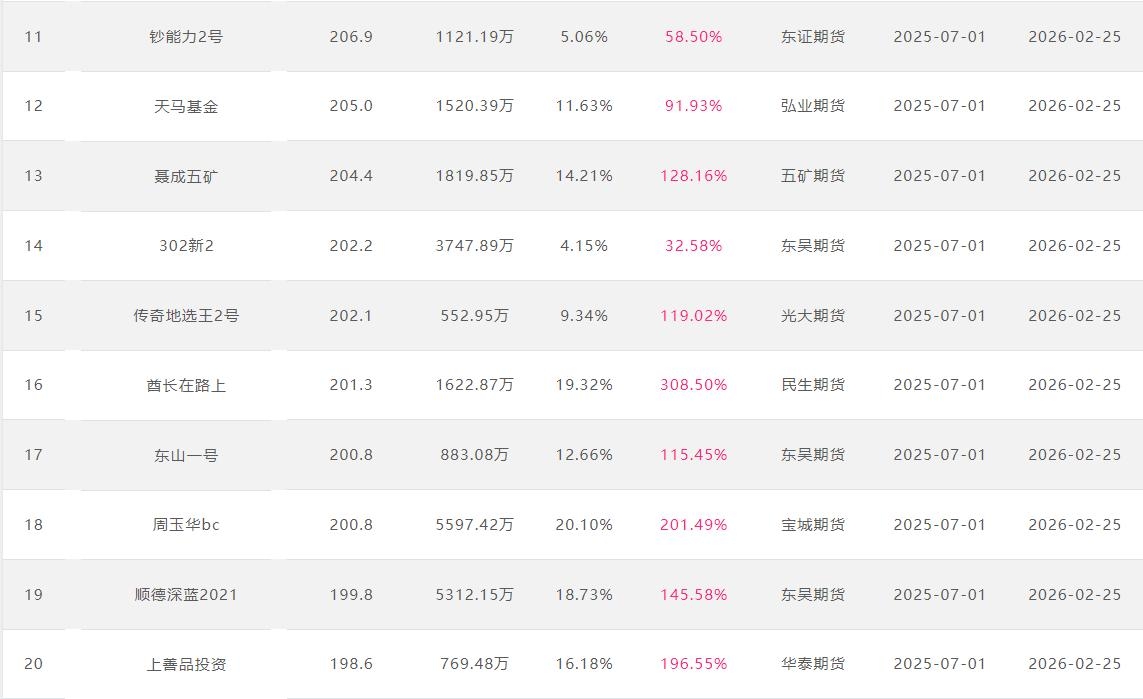Click the rank number 14 cell
This screenshot has height=699, width=1143.
click(x=34, y=246)
